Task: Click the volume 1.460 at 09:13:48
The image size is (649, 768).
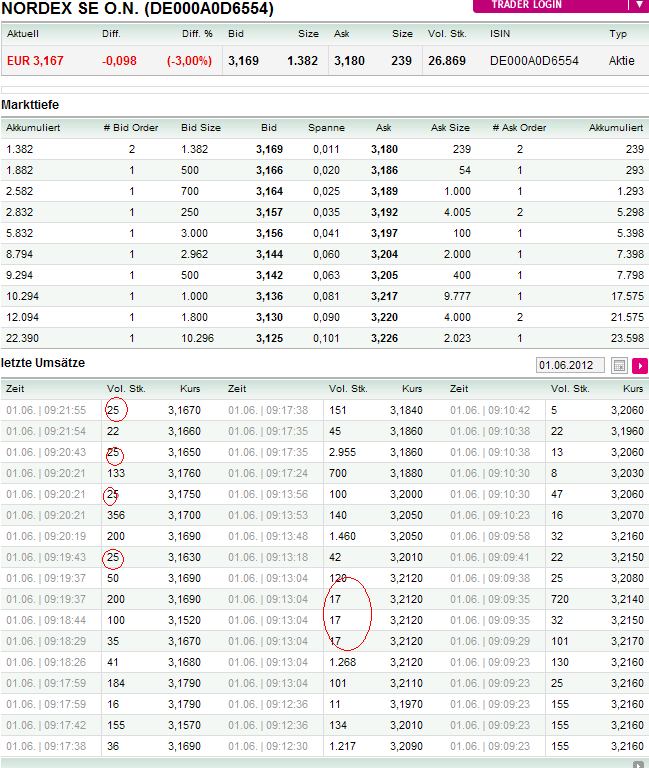Action: [342, 536]
